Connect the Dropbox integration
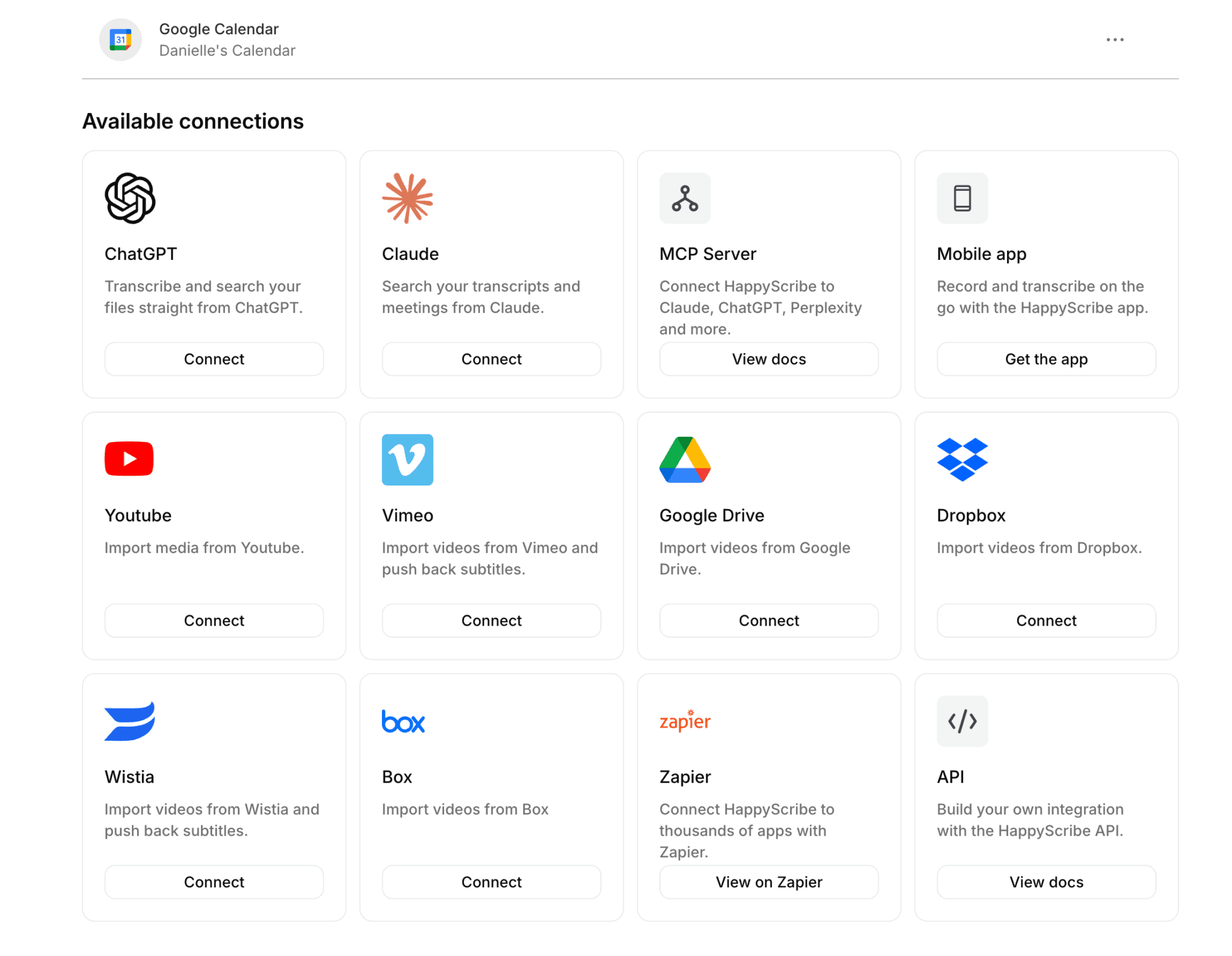The width and height of the screenshot is (1232, 956). tap(1046, 621)
